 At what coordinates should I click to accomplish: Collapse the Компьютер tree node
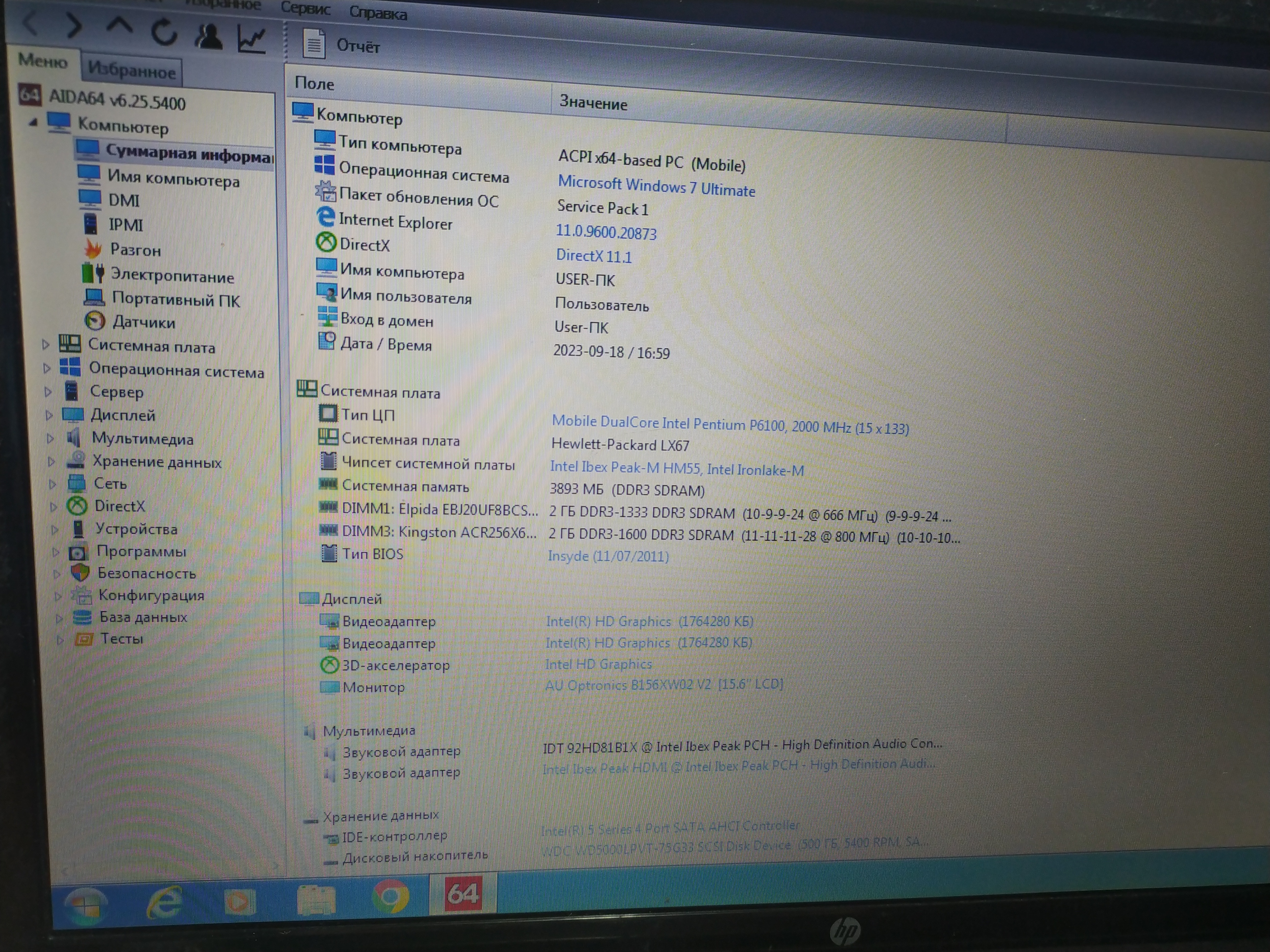coord(34,121)
